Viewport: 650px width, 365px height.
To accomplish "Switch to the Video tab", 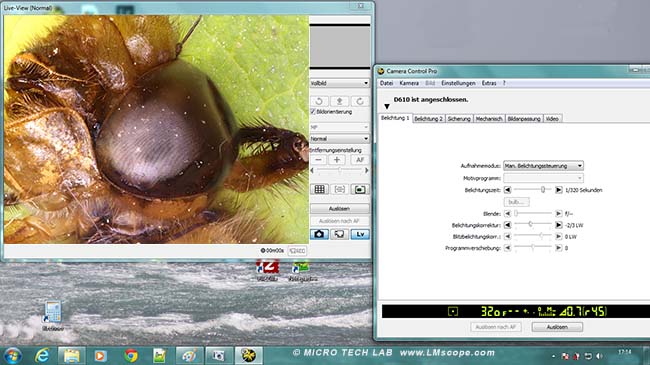I will [x=552, y=119].
